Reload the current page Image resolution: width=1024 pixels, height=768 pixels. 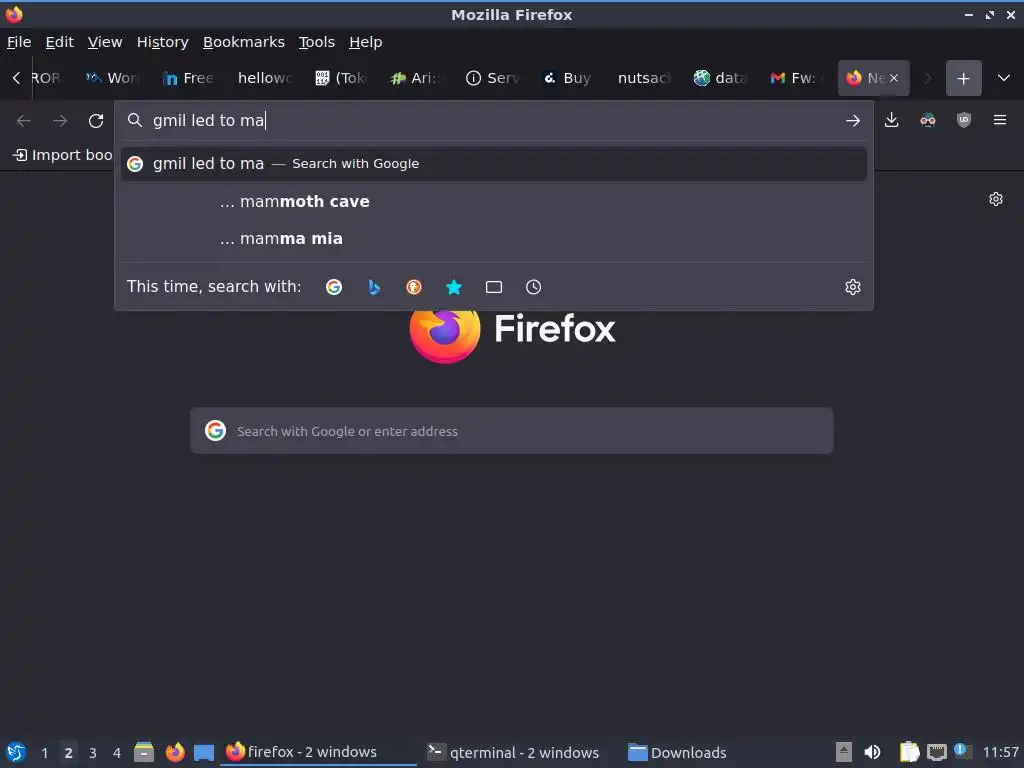(x=96, y=121)
